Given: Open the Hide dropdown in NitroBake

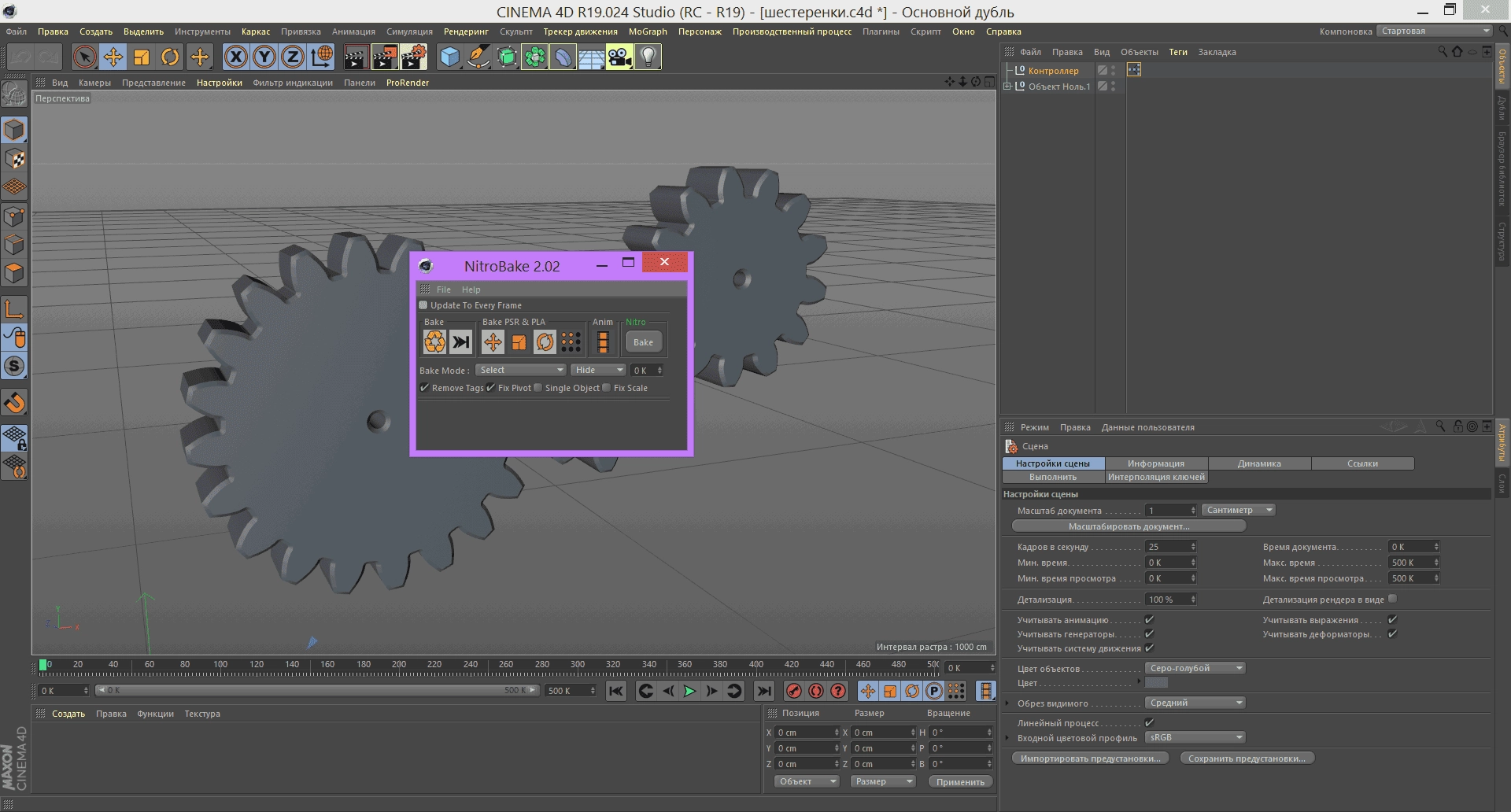Looking at the screenshot, I should (x=598, y=370).
